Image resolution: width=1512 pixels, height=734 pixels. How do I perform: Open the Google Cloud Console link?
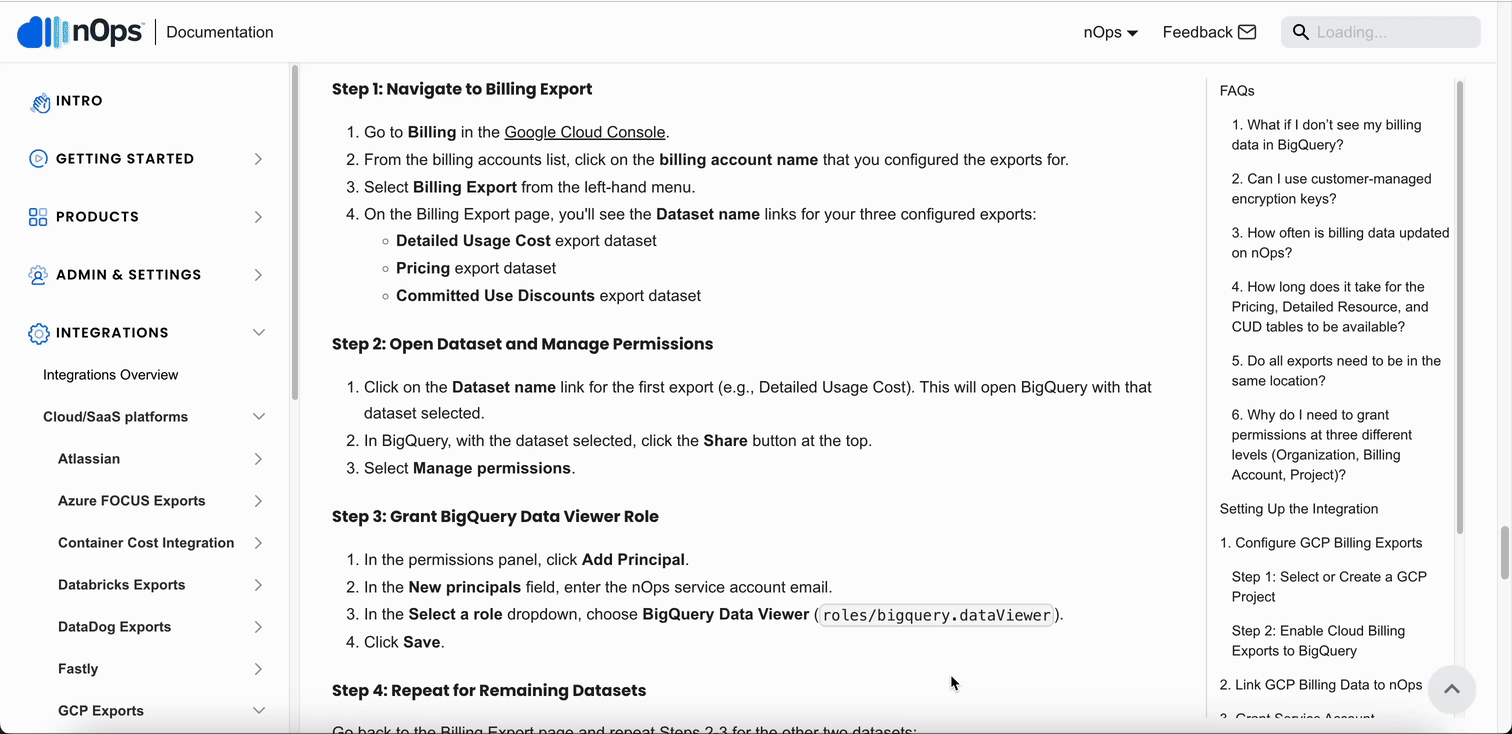coord(585,131)
